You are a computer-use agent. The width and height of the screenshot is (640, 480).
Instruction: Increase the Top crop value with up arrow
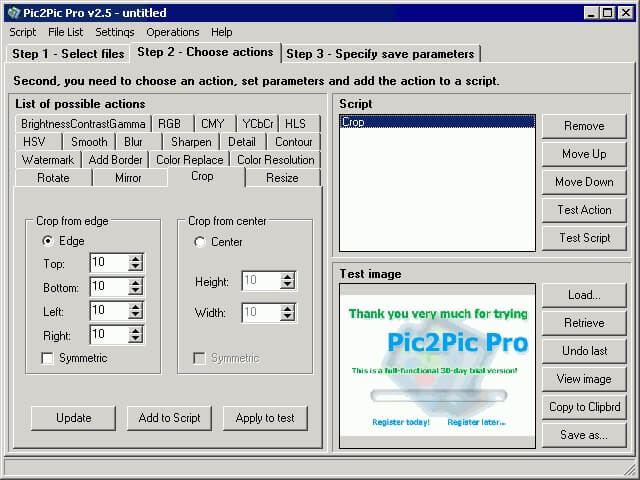coord(136,258)
